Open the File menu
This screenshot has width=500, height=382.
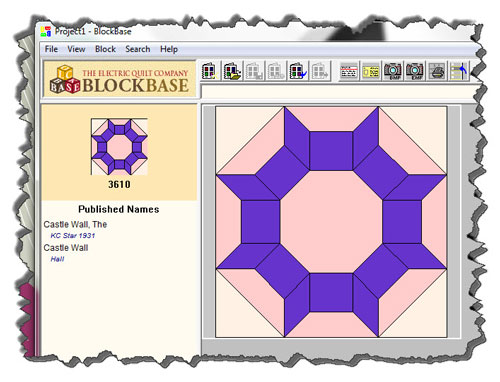pyautogui.click(x=51, y=49)
